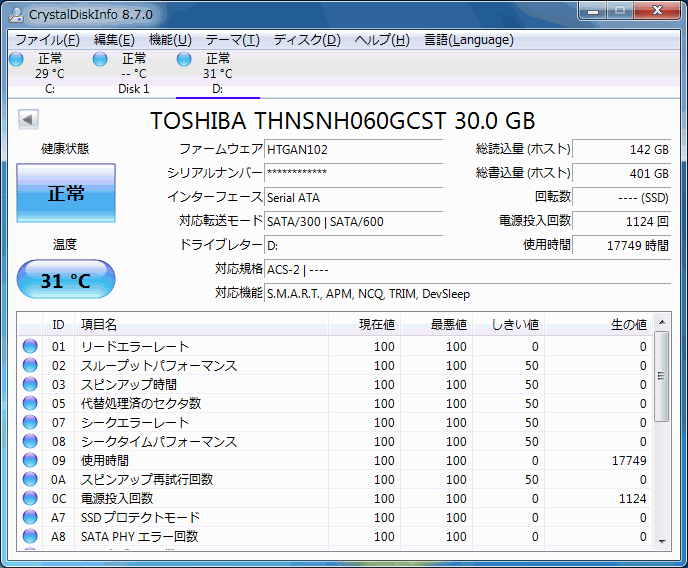
Task: Click the power on count 1124 回
Action: (622, 221)
